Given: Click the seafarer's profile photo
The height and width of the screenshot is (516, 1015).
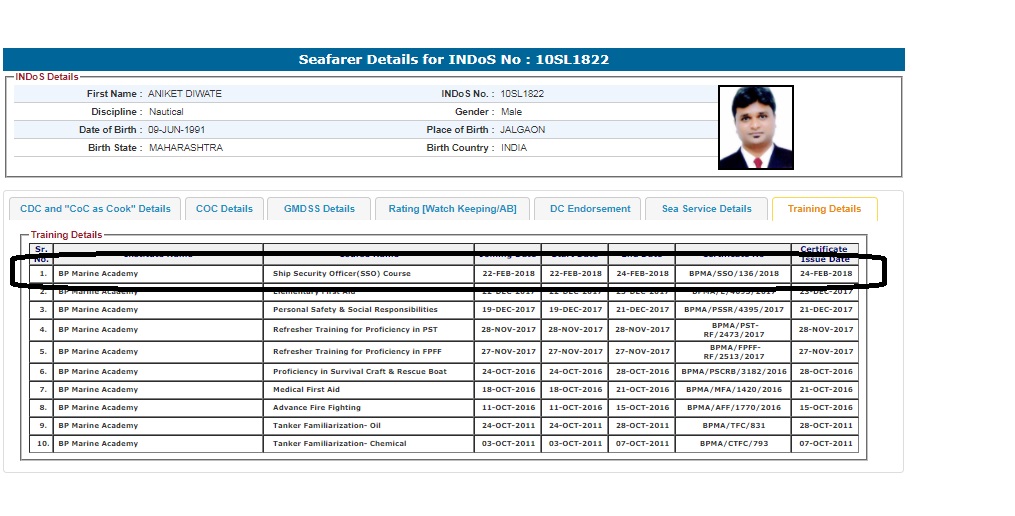Looking at the screenshot, I should 756,127.
